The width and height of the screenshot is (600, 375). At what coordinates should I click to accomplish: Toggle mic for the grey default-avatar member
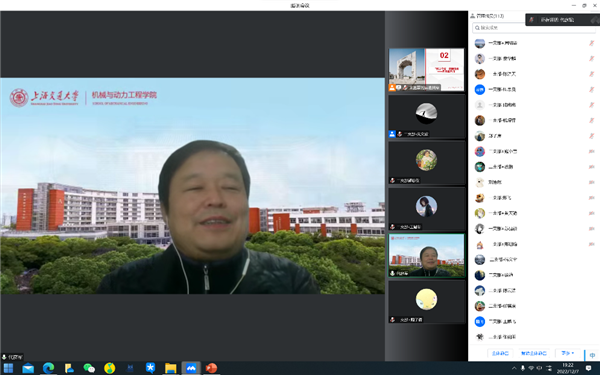pos(592,105)
